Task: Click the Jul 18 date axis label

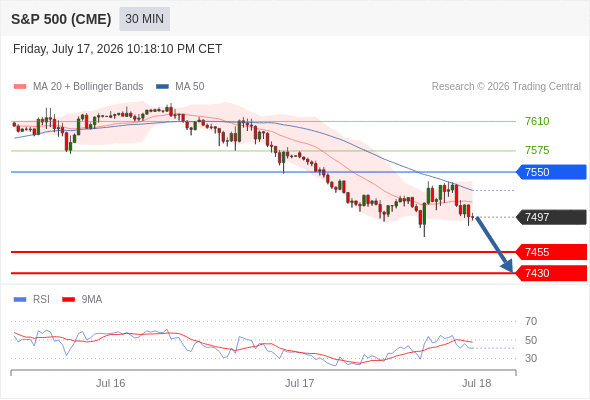Action: [x=476, y=383]
